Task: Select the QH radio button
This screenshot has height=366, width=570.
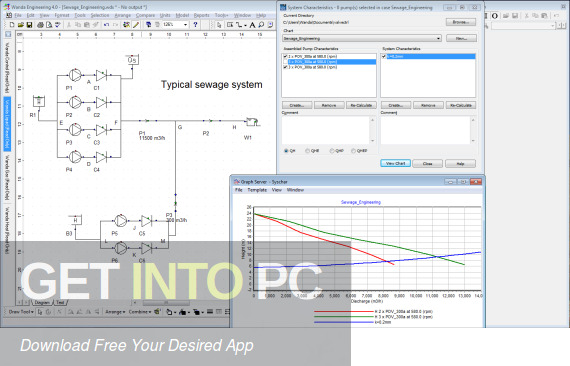Action: 286,151
